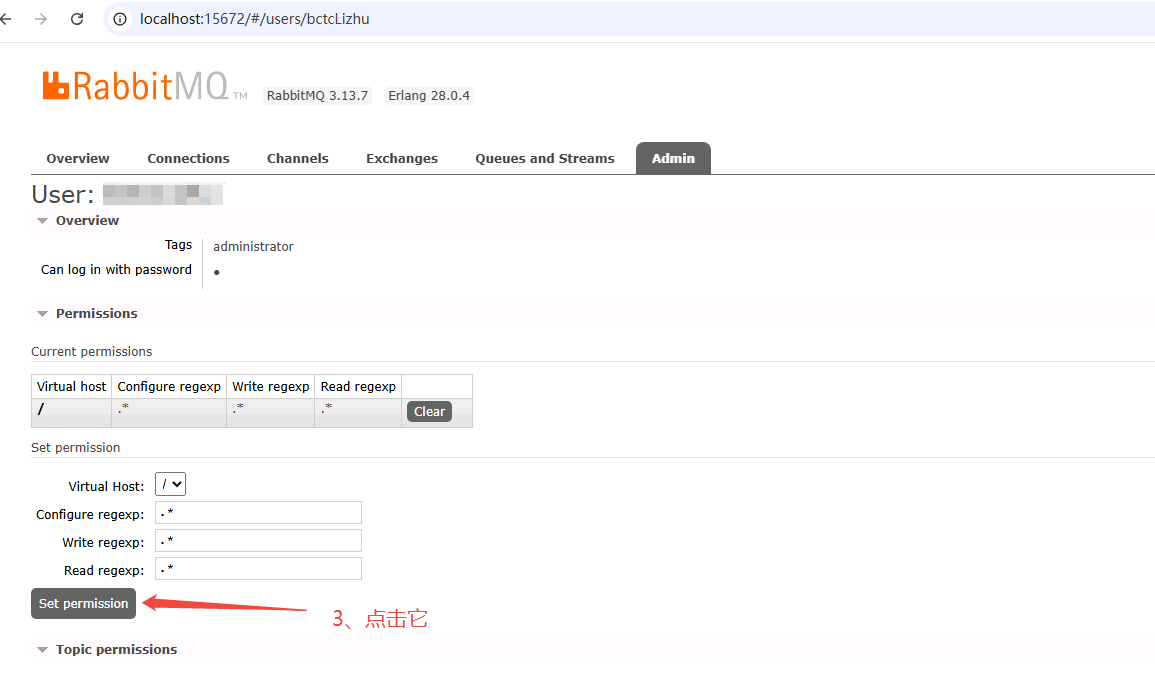The height and width of the screenshot is (675, 1155).
Task: Click the Configure regexp column header
Action: (x=169, y=387)
